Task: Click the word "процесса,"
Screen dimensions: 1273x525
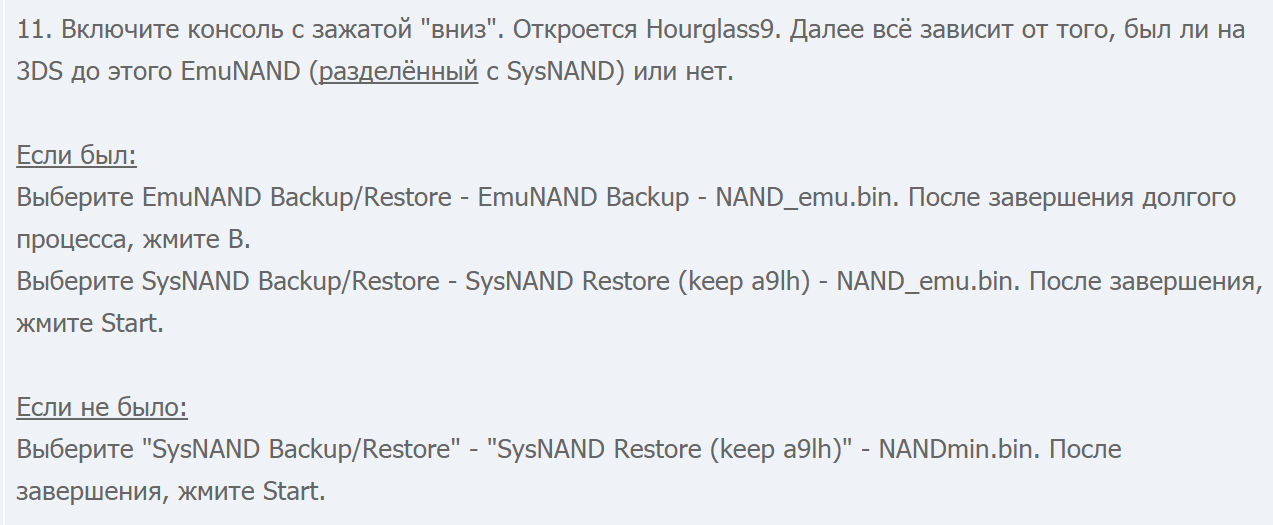Action: [x=69, y=240]
